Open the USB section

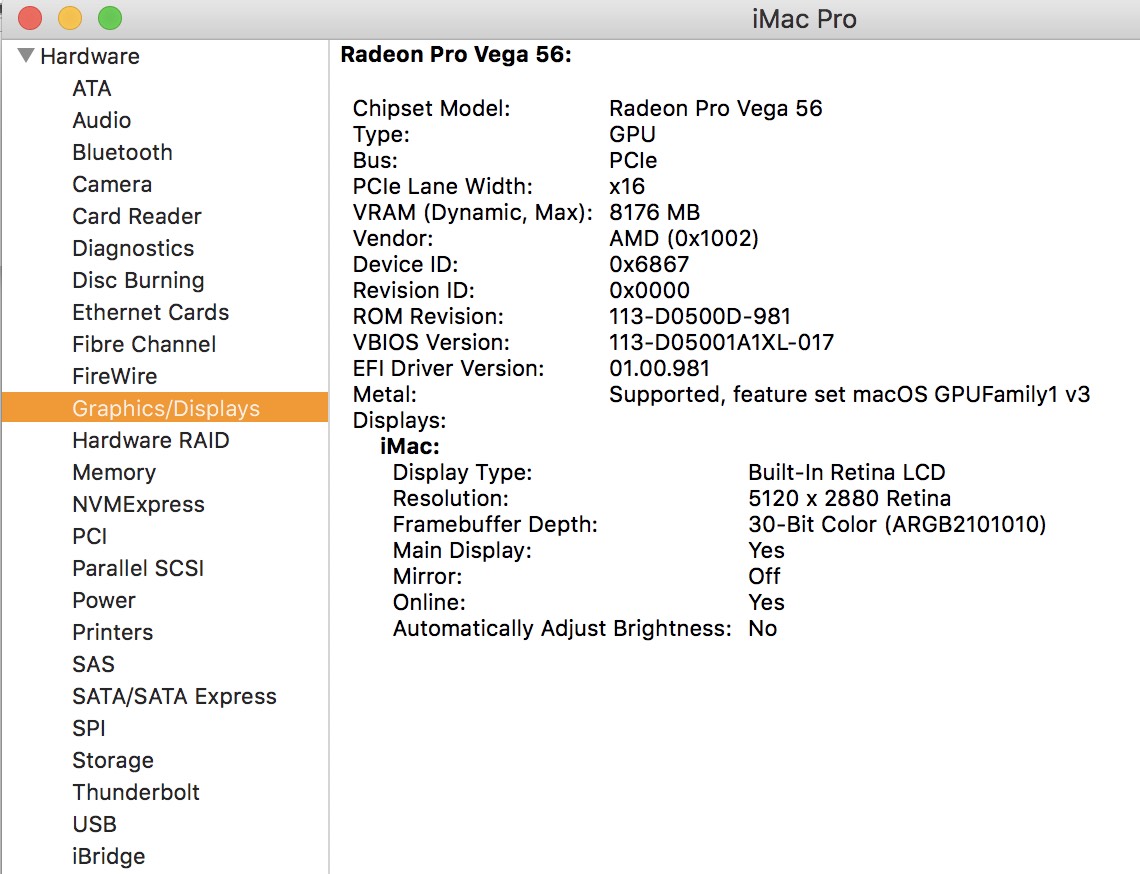point(95,824)
